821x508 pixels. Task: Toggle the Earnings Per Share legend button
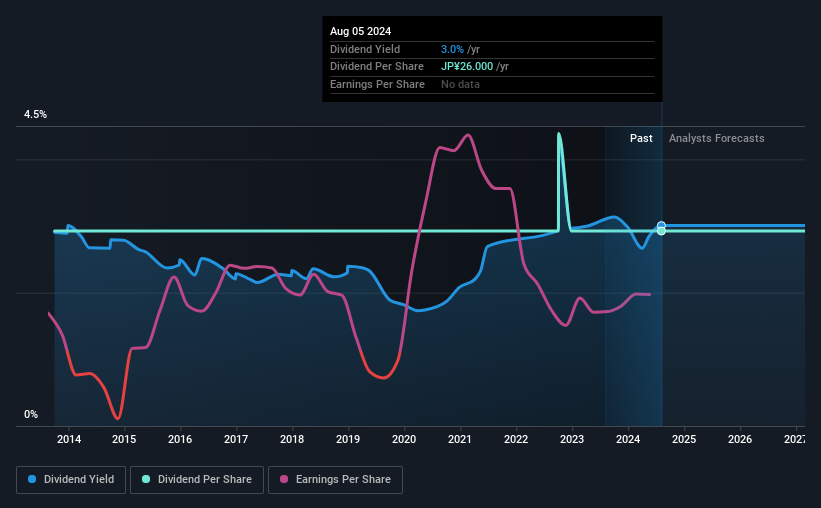pyautogui.click(x=335, y=480)
